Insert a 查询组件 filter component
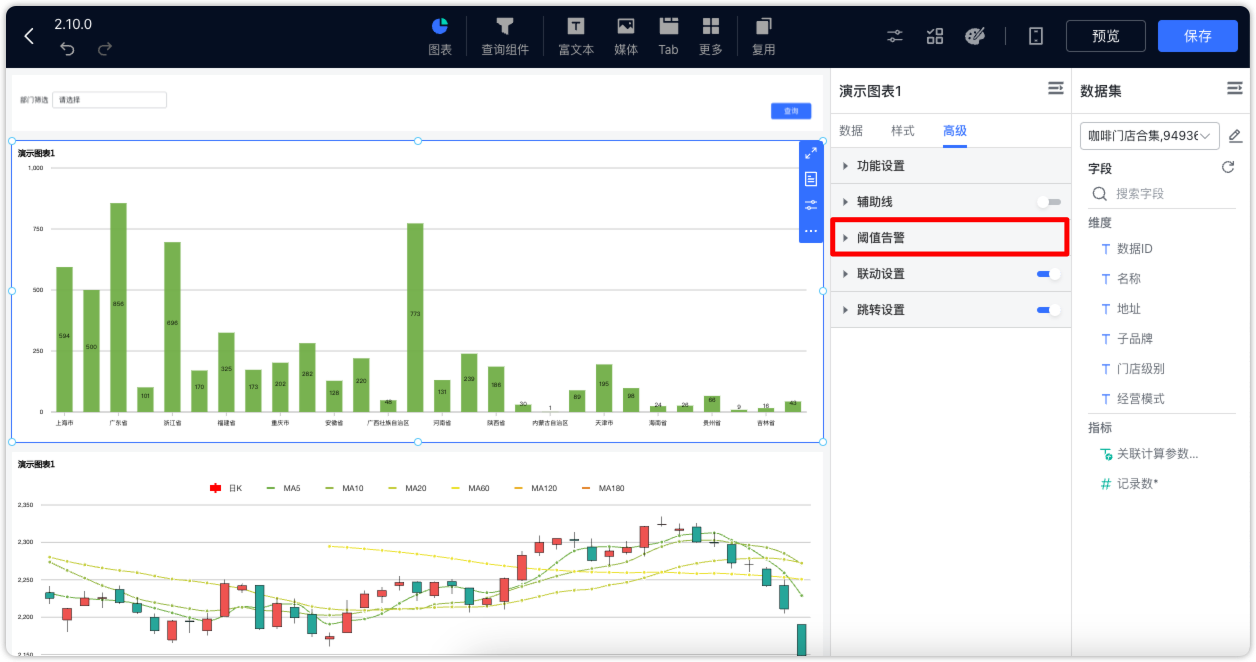Screen dimensions: 1256x662 click(505, 36)
